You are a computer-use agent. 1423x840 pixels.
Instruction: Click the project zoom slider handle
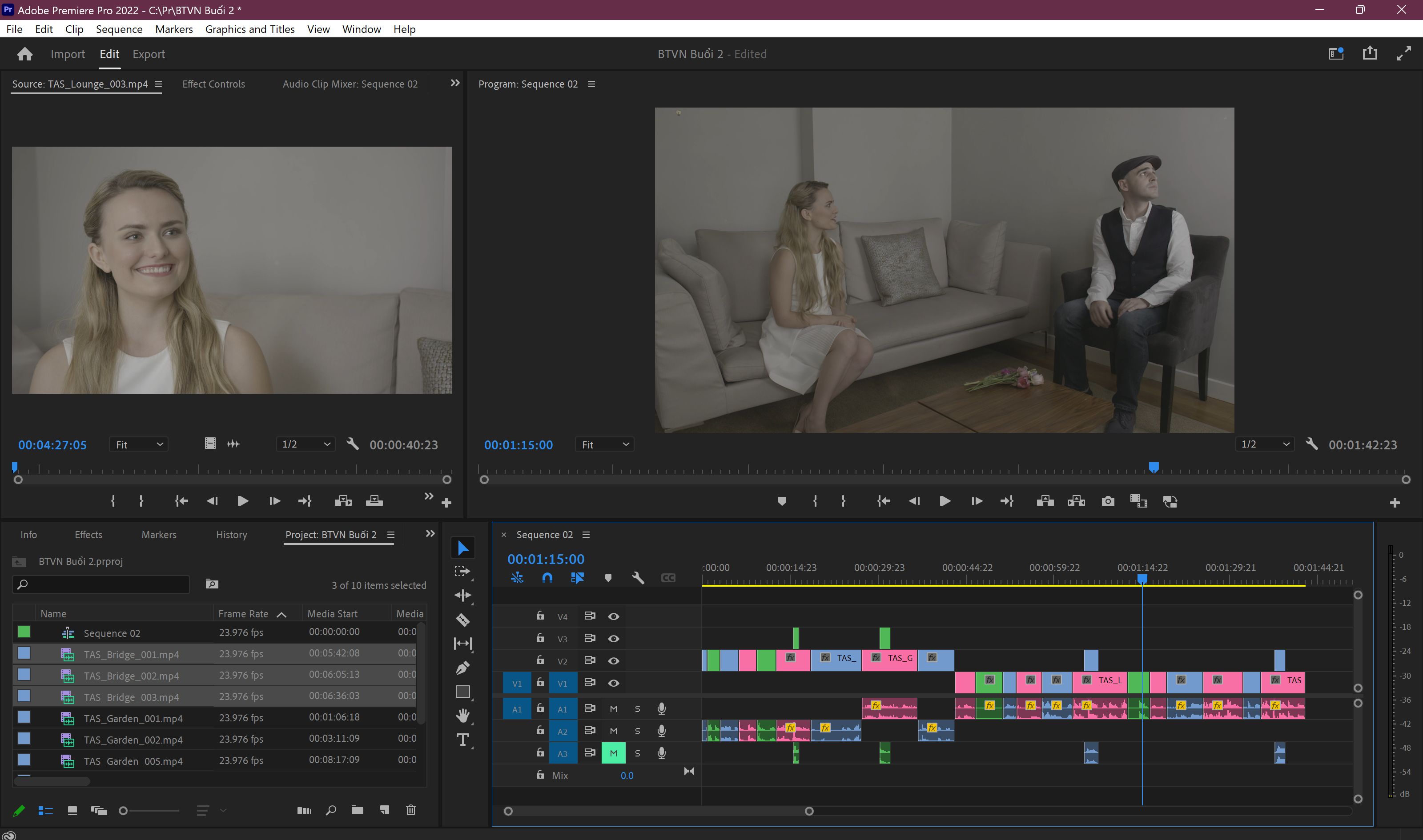pos(123,811)
